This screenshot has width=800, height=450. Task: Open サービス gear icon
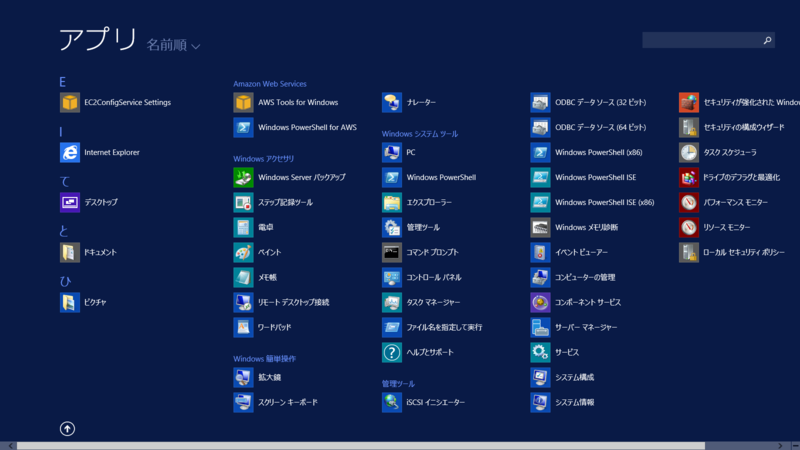point(540,353)
